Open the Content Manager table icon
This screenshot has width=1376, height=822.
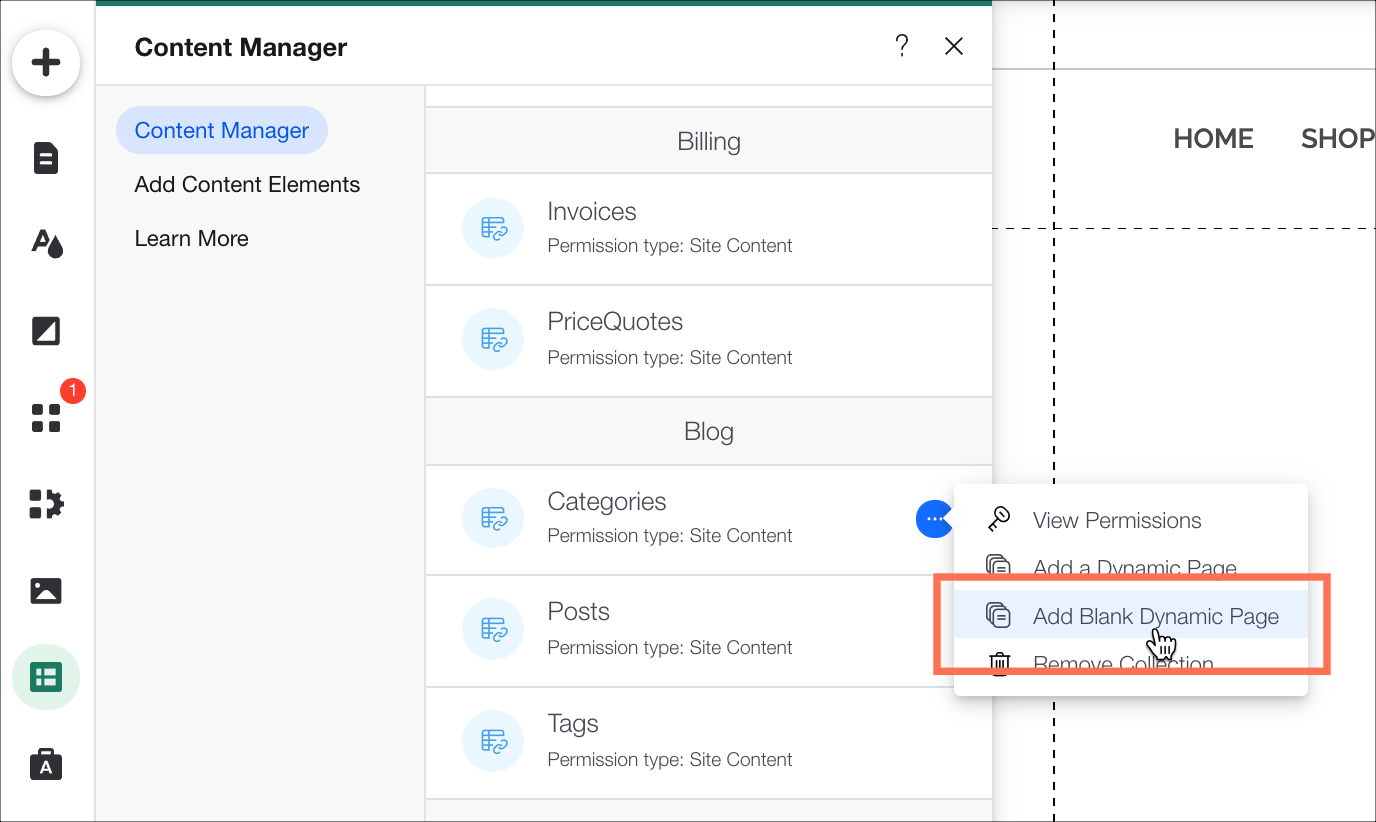[x=46, y=677]
